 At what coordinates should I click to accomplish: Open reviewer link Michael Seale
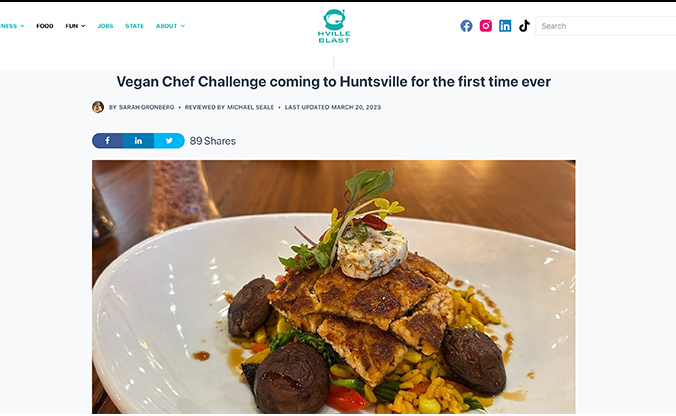tap(250, 107)
